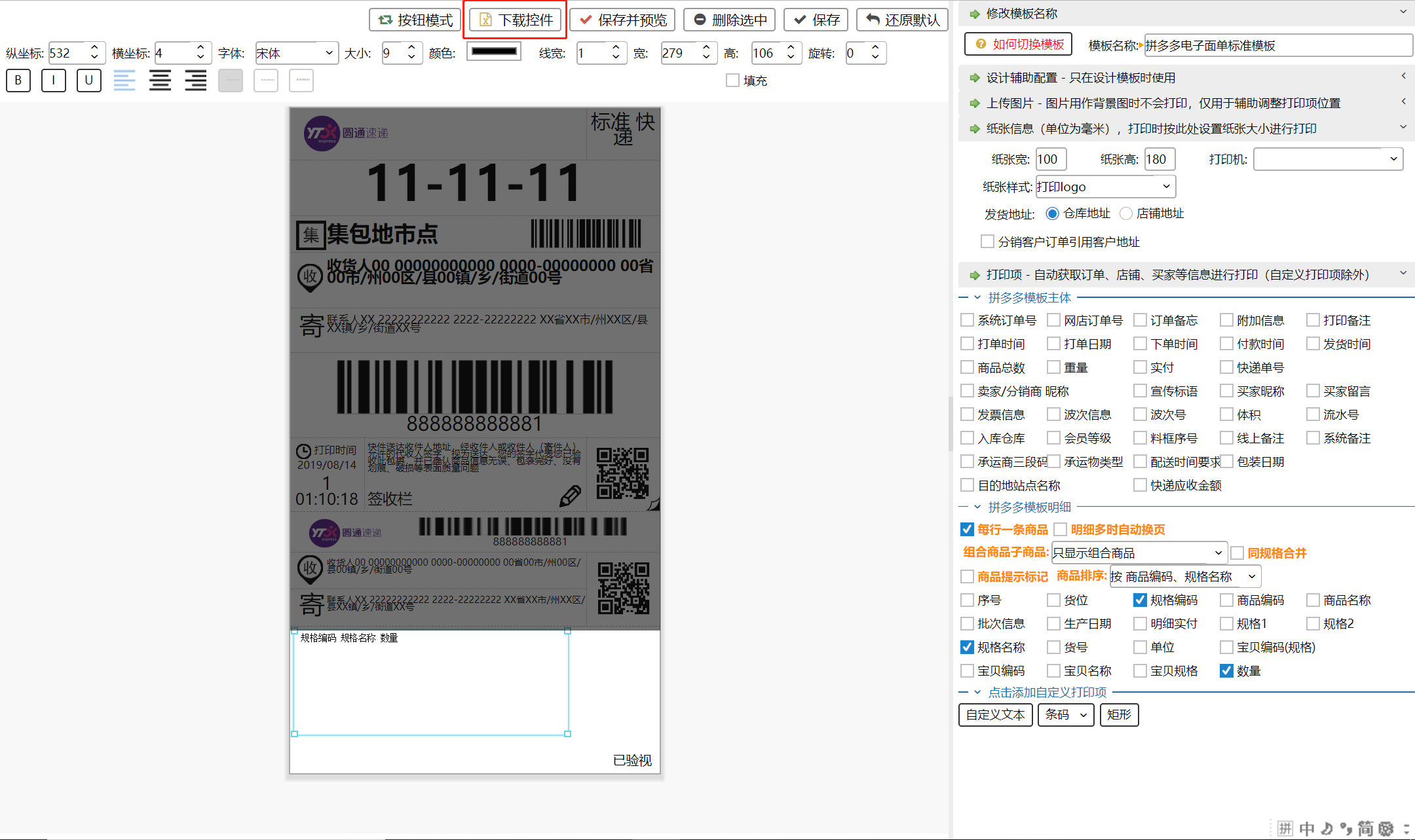The image size is (1415, 840).
Task: Increase the 旋转 rotation stepper
Action: coord(875,48)
